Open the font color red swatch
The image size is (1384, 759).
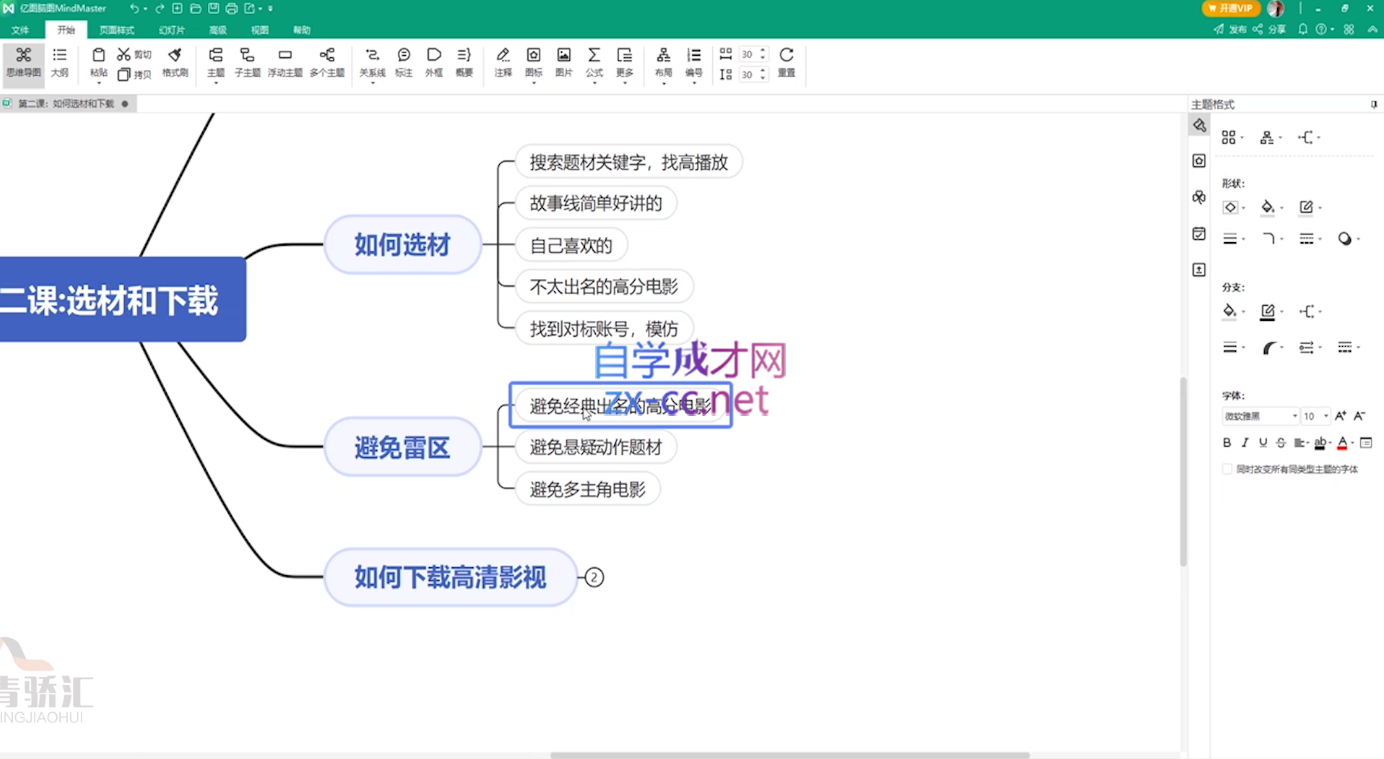coord(1342,443)
